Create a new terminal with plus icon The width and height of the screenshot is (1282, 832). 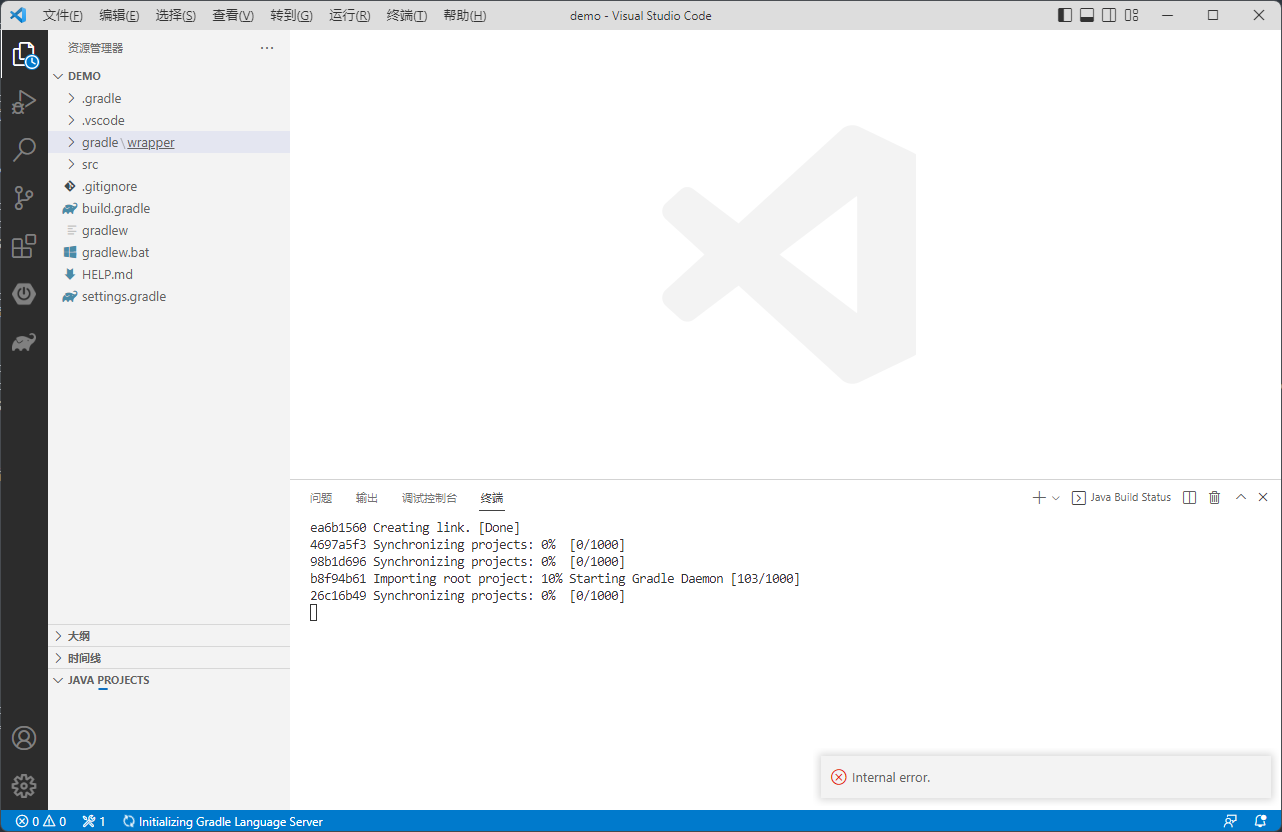[x=1039, y=497]
